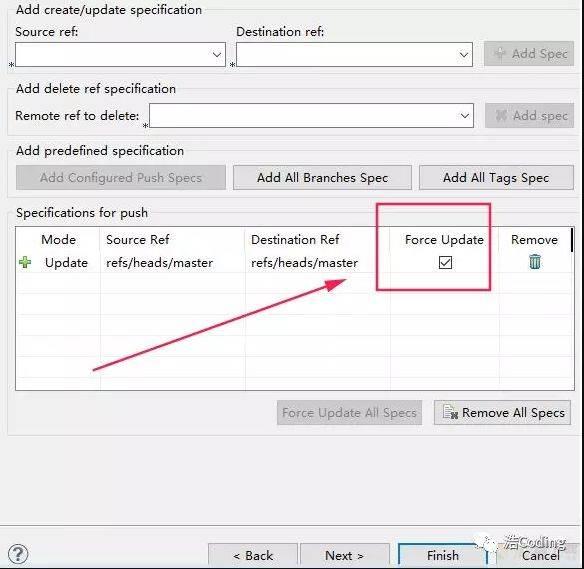Click Add All Branches Spec button
Viewport: 584px width, 569px height.
click(x=322, y=178)
